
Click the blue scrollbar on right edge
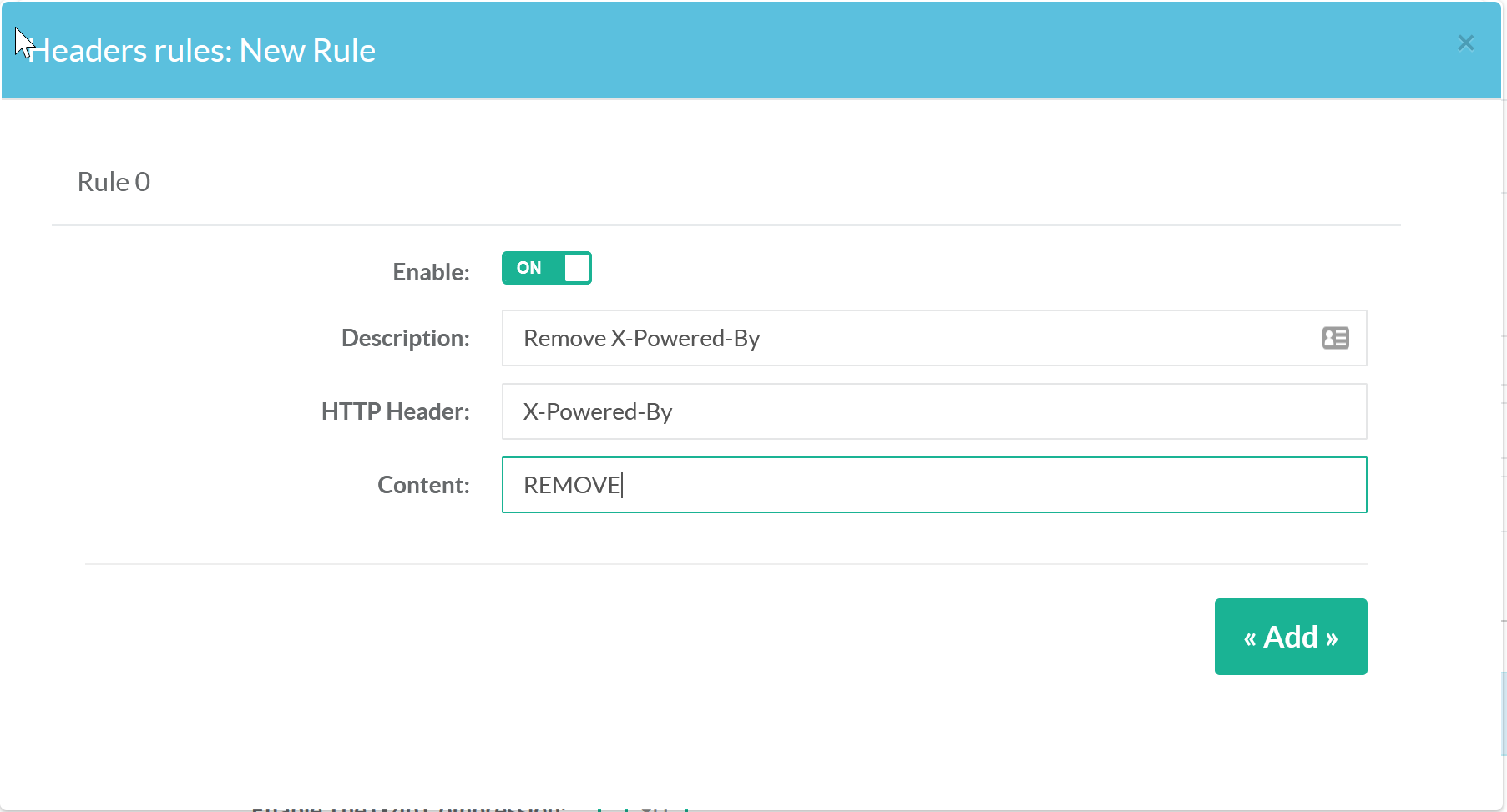click(x=1504, y=714)
